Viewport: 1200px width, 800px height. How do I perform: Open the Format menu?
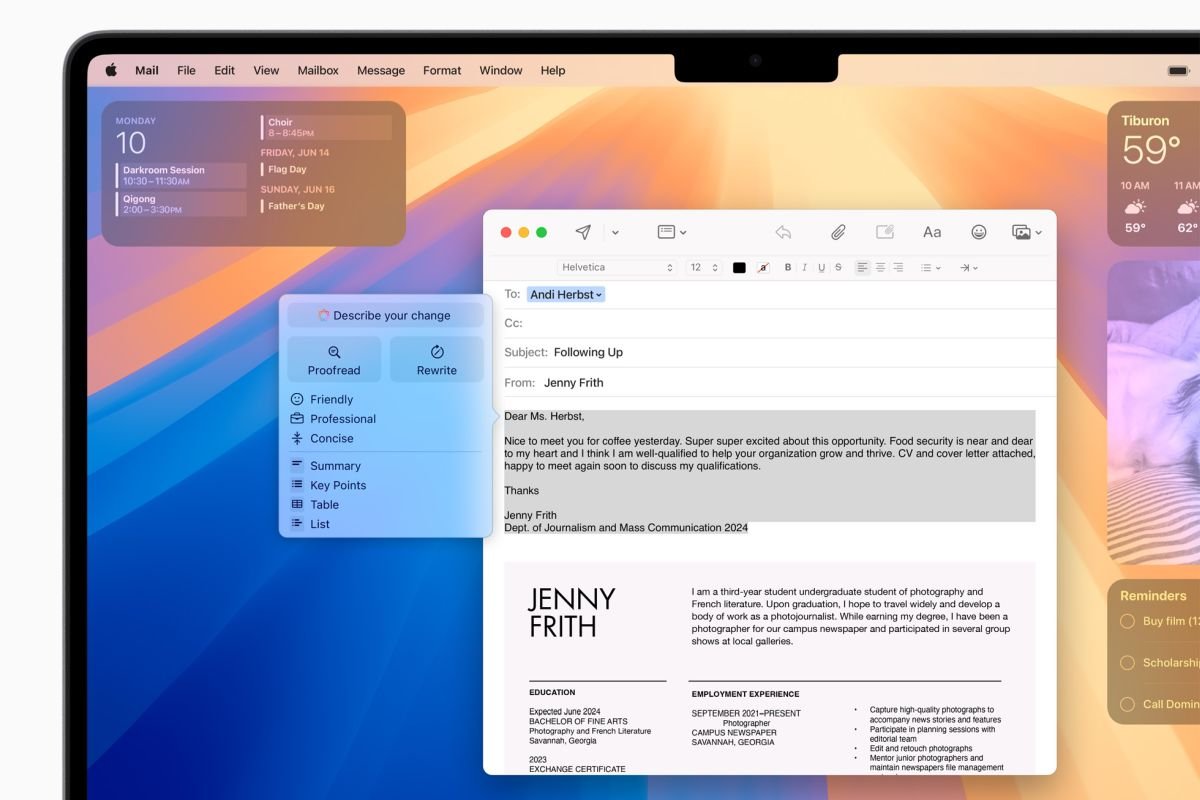pos(442,71)
